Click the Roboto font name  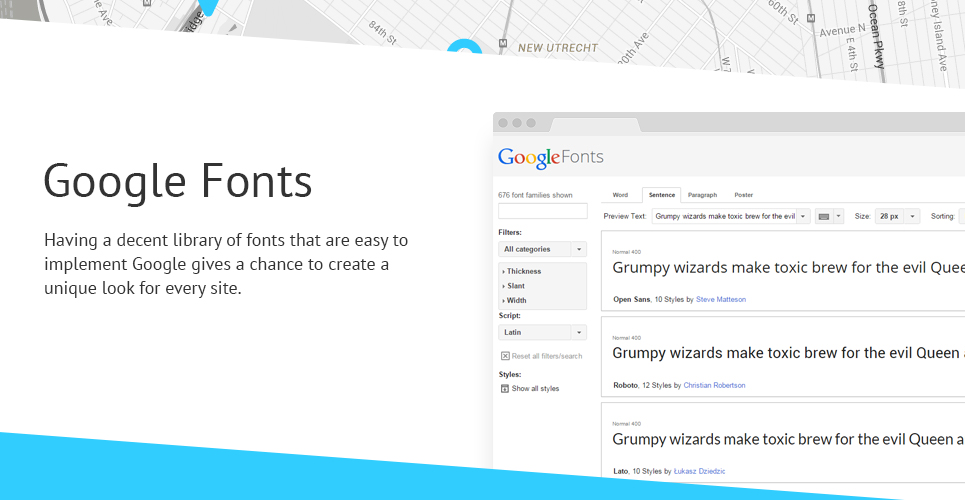click(625, 385)
